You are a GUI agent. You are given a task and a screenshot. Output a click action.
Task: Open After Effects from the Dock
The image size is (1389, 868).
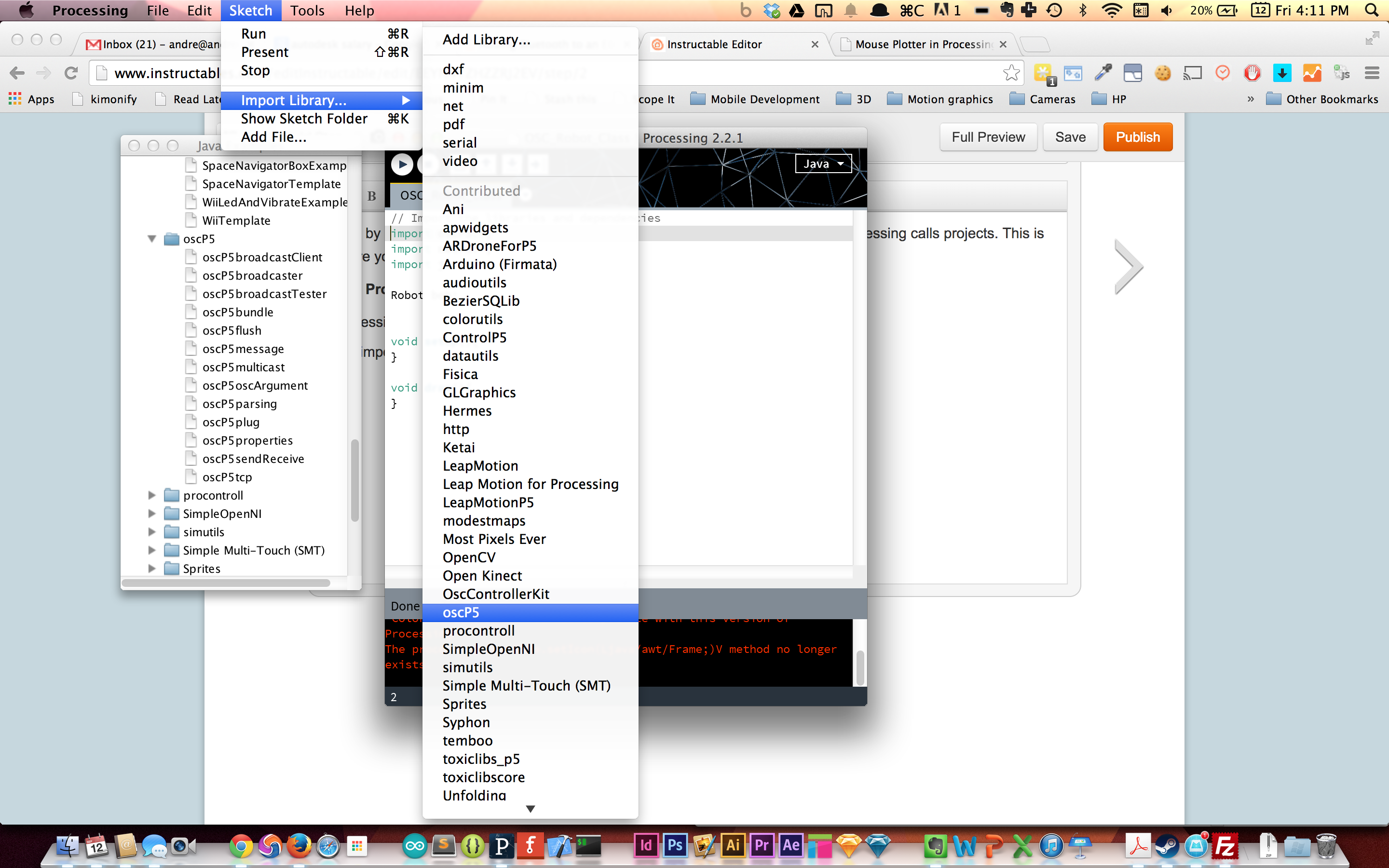791,846
